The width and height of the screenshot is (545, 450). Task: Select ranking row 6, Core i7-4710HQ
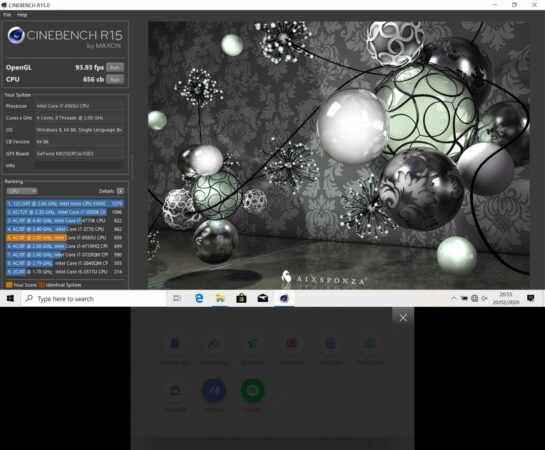(65, 246)
